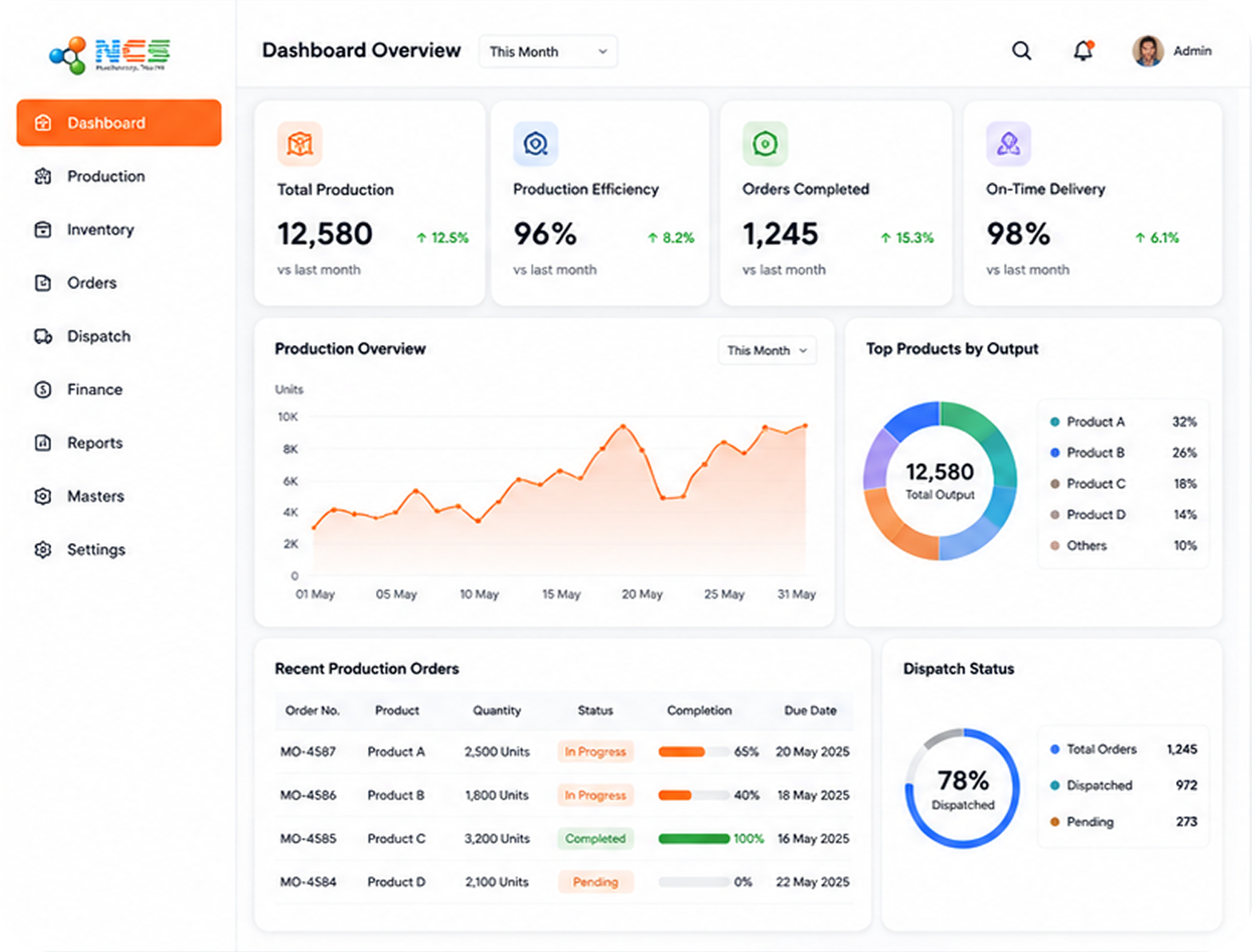
Task: Go to the Inventory menu label
Action: [x=101, y=230]
